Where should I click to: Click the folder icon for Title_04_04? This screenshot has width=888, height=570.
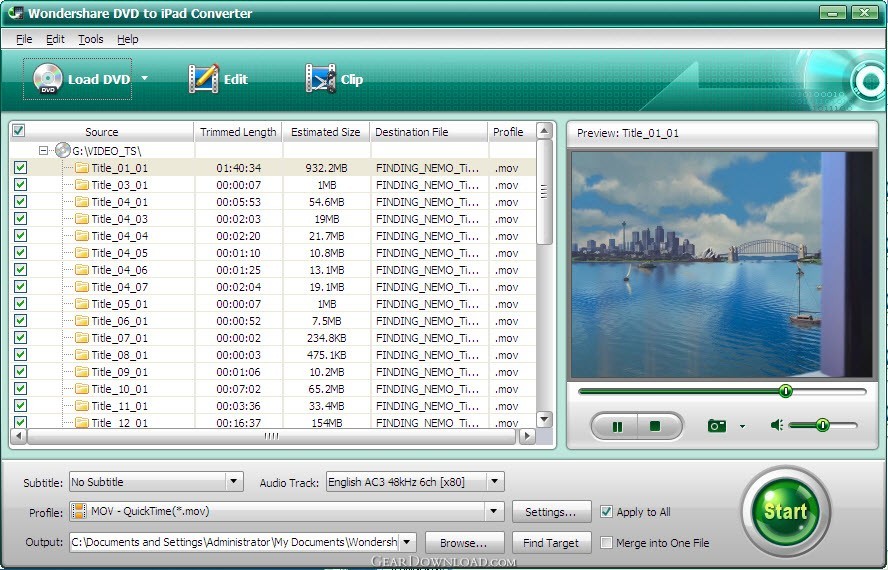(82, 236)
